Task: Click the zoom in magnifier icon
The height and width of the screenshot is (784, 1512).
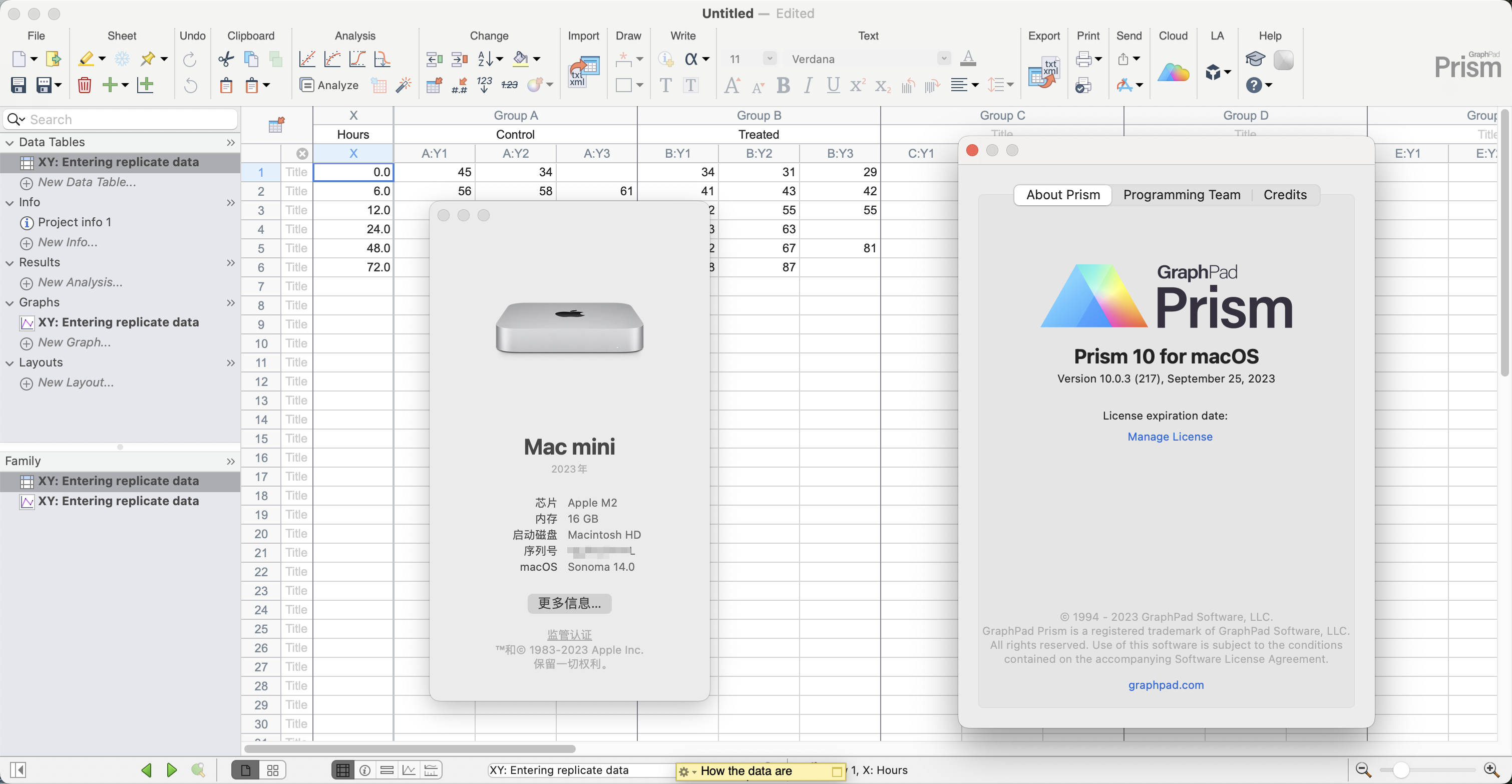Action: 1491,770
